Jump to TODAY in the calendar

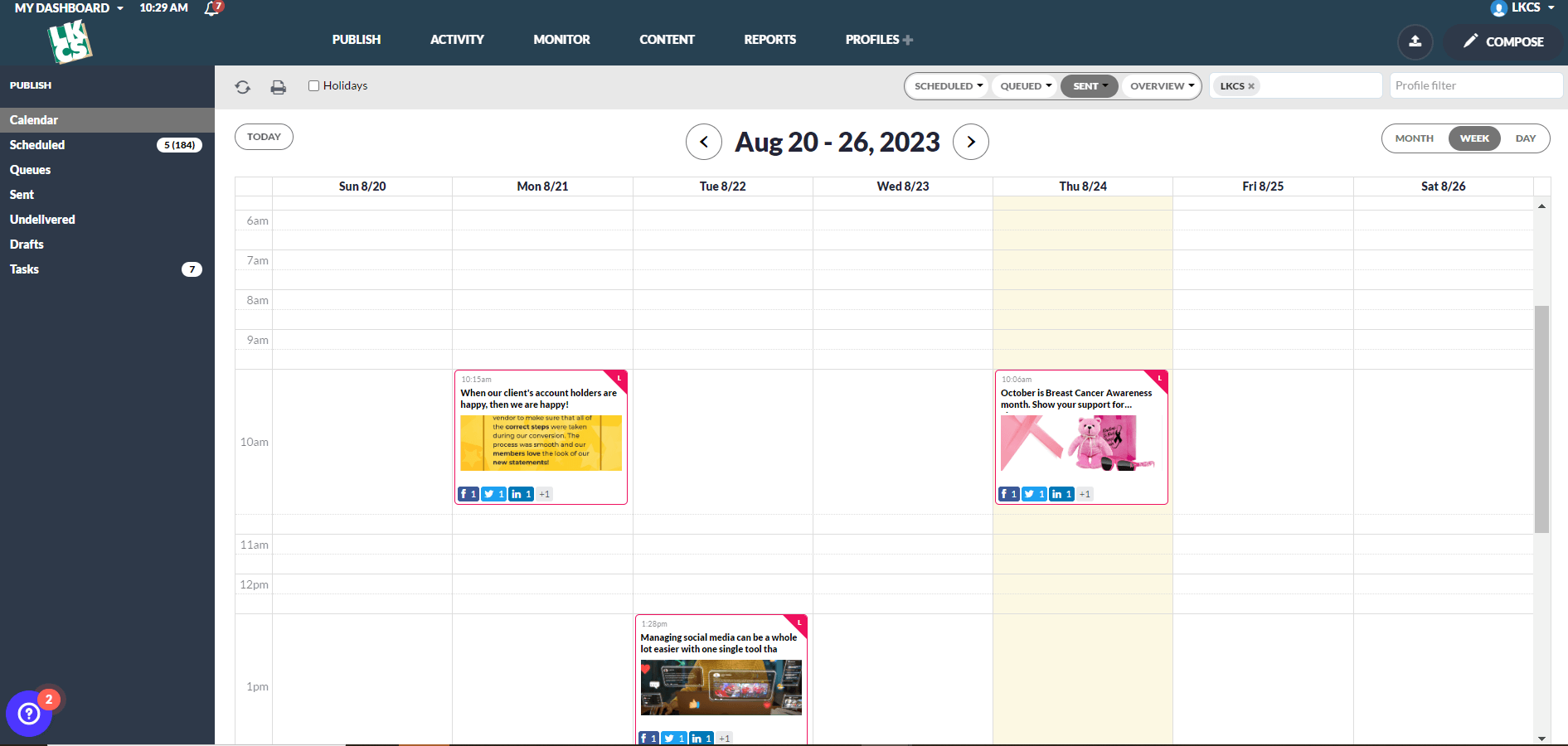[x=264, y=136]
